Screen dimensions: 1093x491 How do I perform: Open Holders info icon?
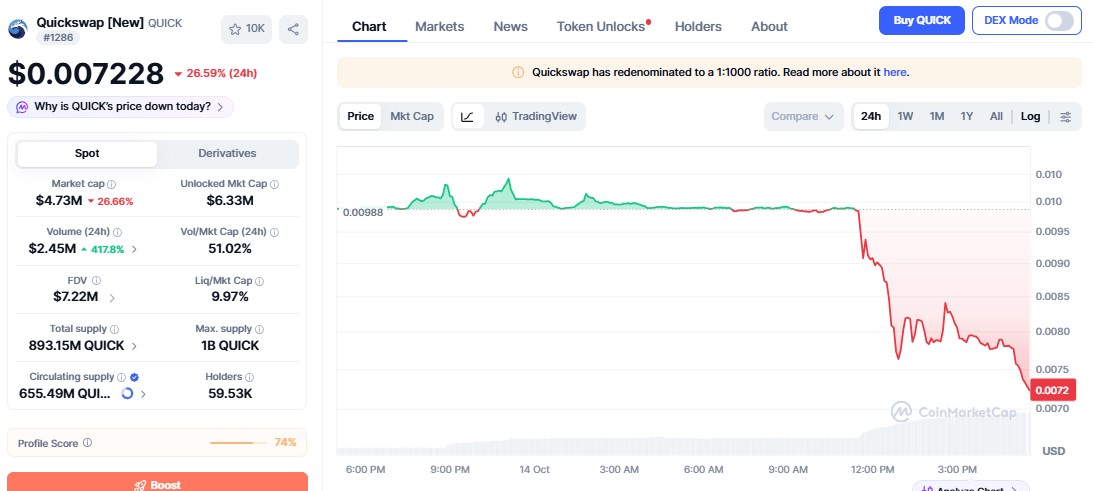250,377
